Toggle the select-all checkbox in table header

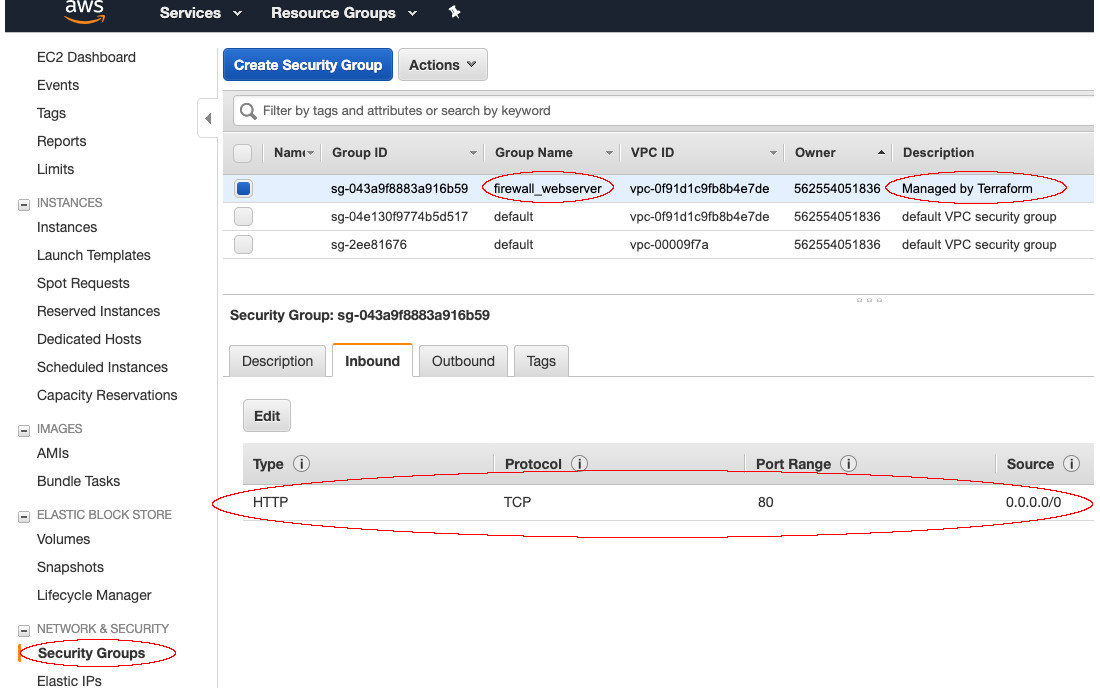point(242,153)
